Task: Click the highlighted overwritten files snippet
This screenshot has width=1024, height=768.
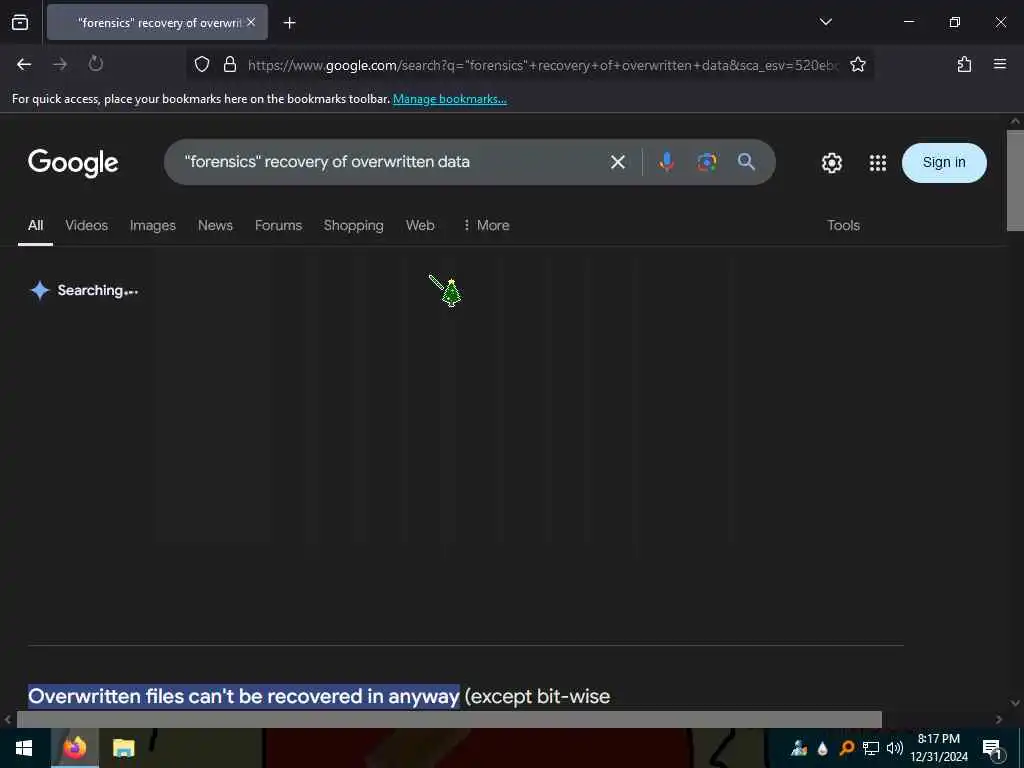Action: (x=244, y=696)
